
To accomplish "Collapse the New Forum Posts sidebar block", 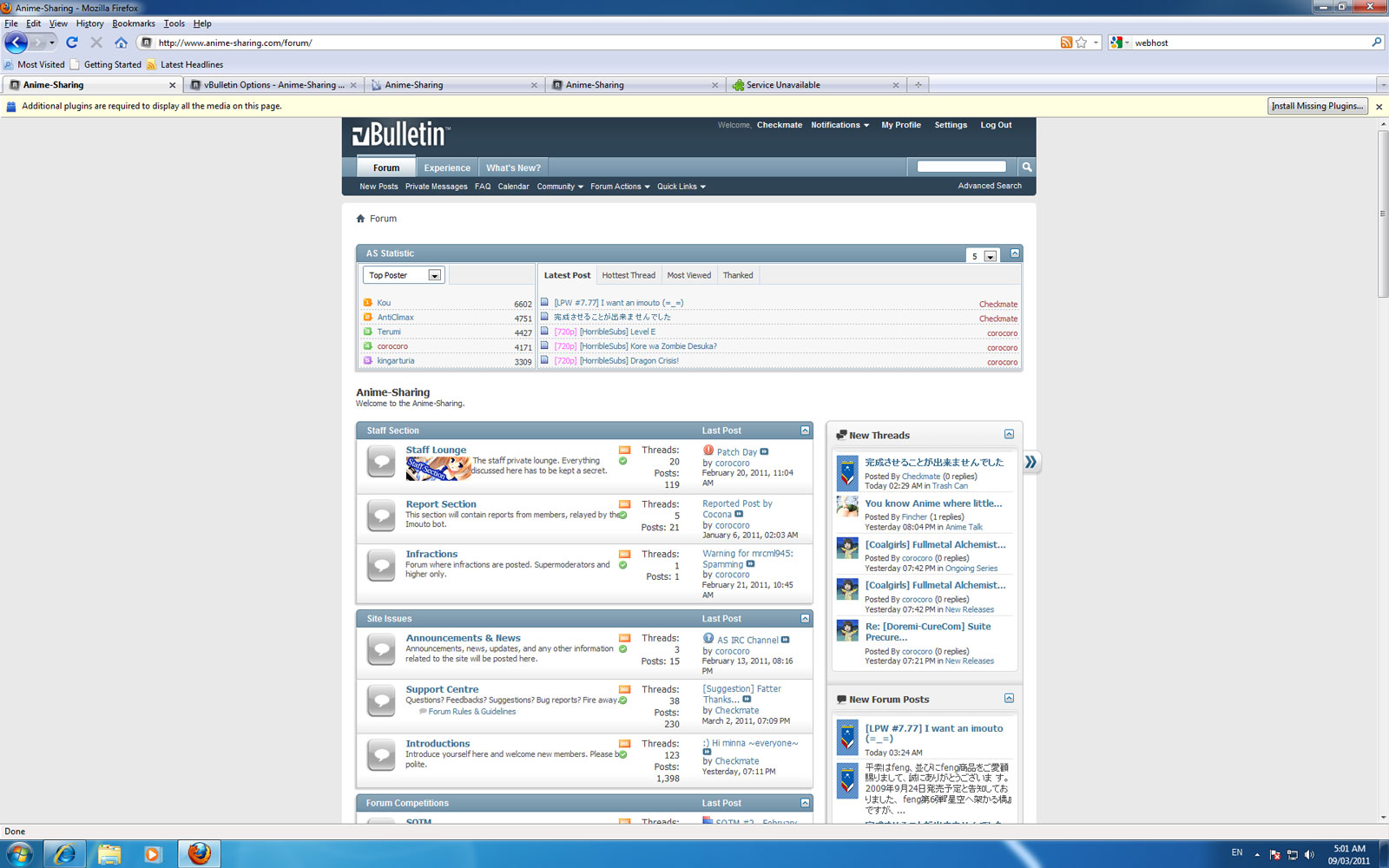I will coord(1009,698).
